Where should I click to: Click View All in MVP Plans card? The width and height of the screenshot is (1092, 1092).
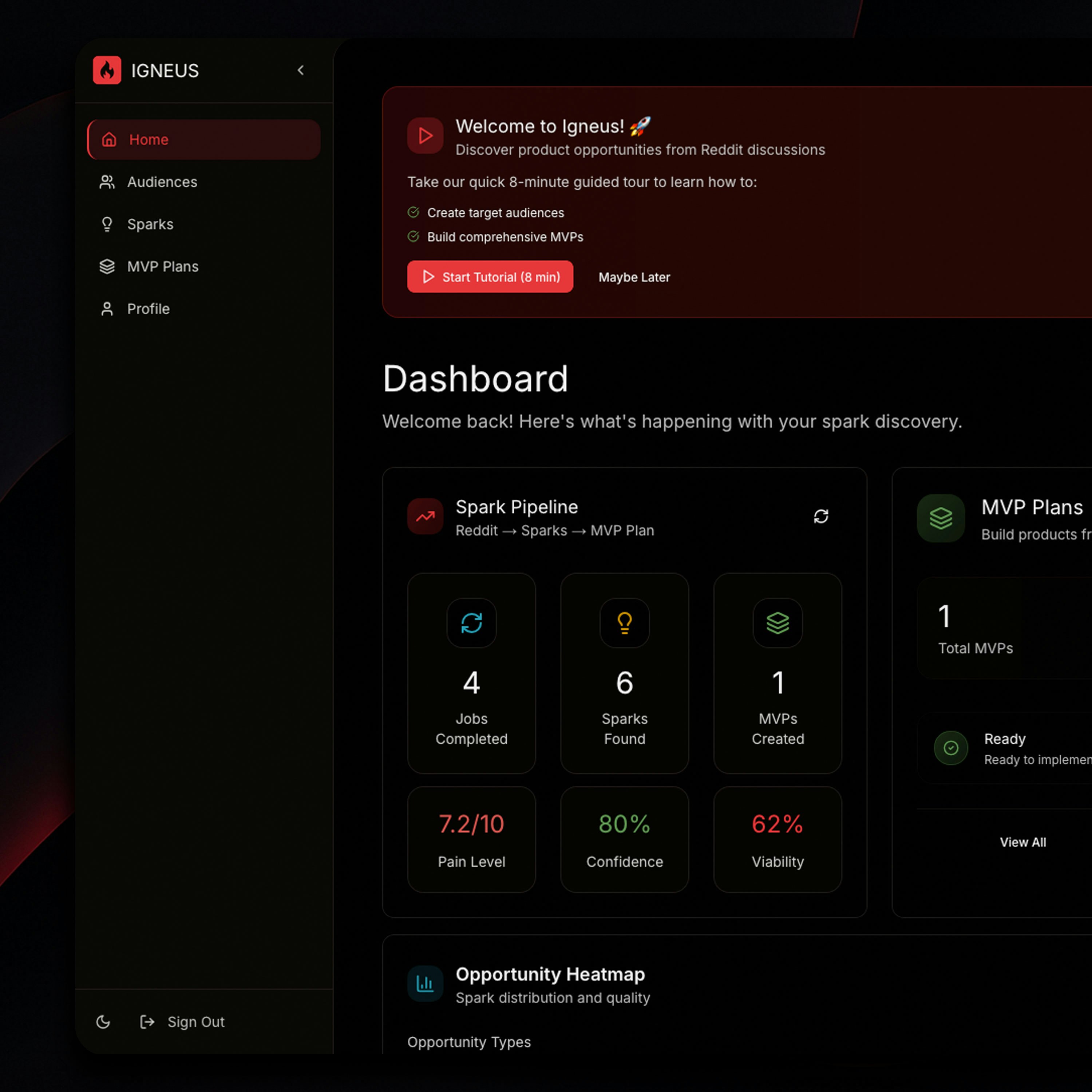tap(1023, 842)
